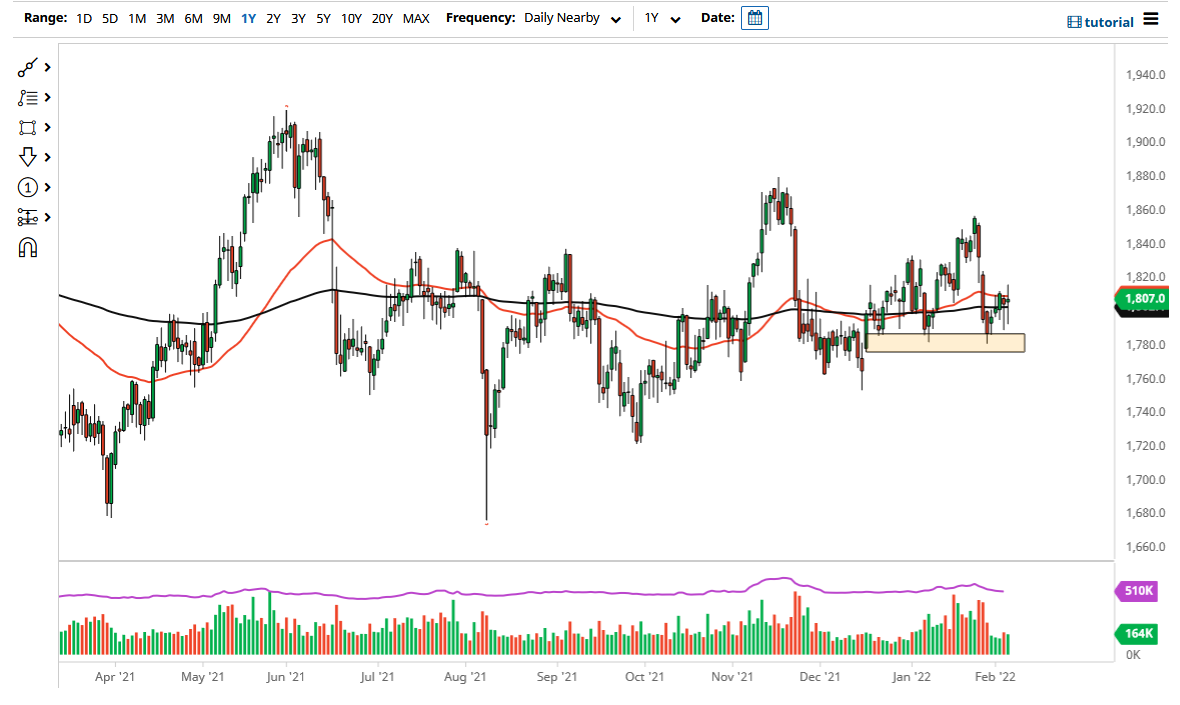The height and width of the screenshot is (705, 1180).
Task: Click the 1,660.0 price axis label
Action: point(1145,547)
